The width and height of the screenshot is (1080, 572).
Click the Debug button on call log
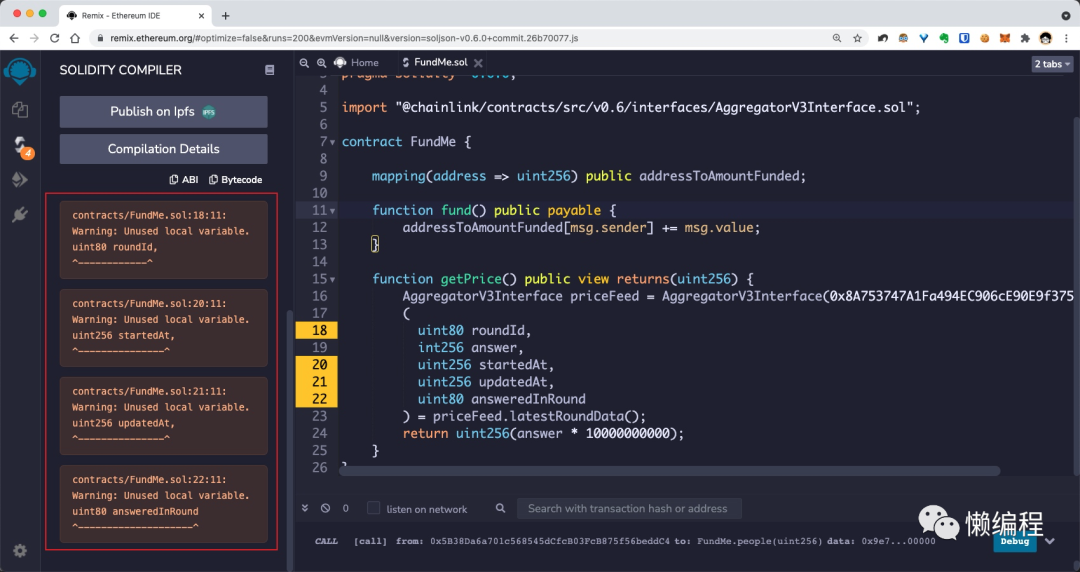click(x=1015, y=542)
